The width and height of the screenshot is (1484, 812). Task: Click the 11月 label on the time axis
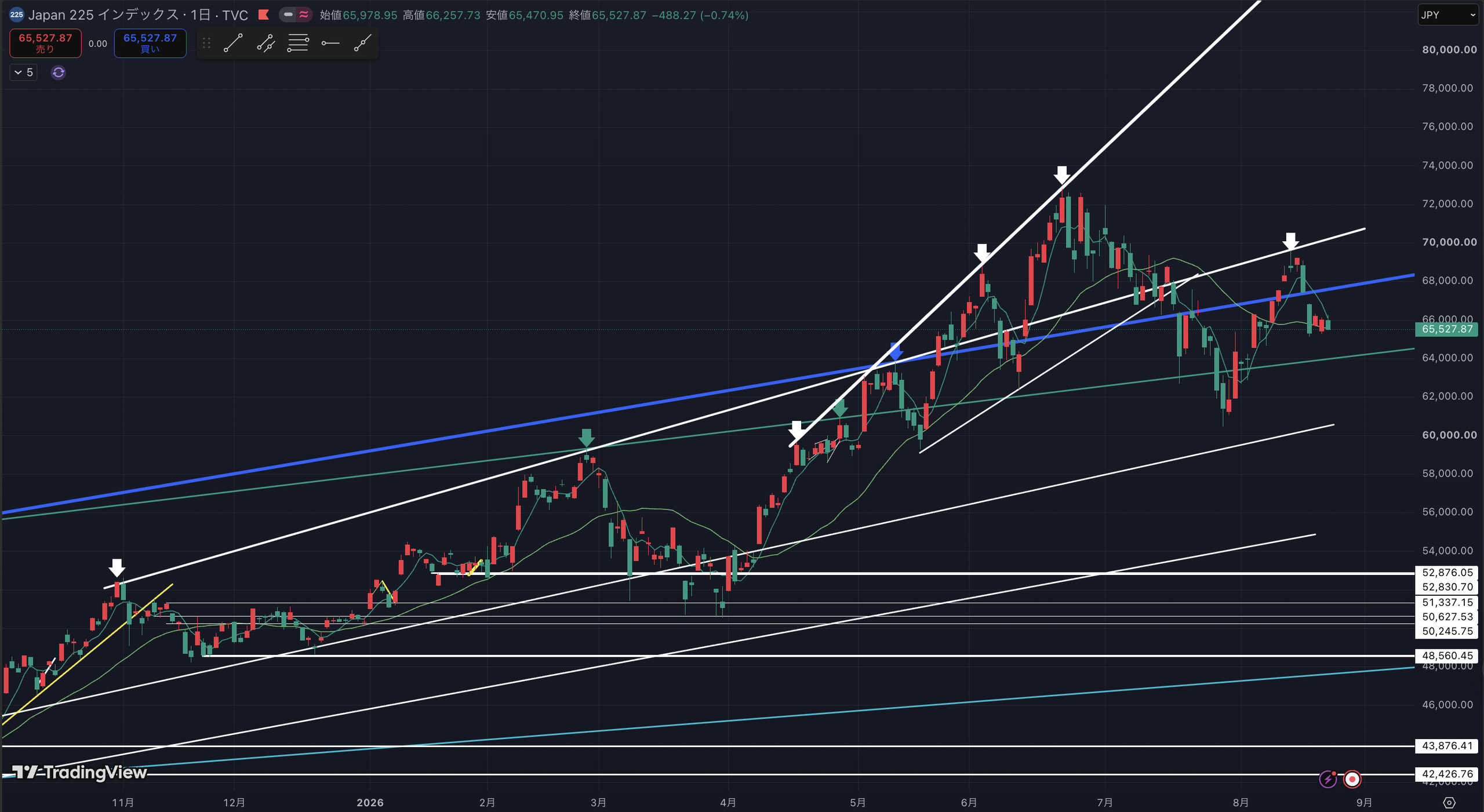coord(123,803)
